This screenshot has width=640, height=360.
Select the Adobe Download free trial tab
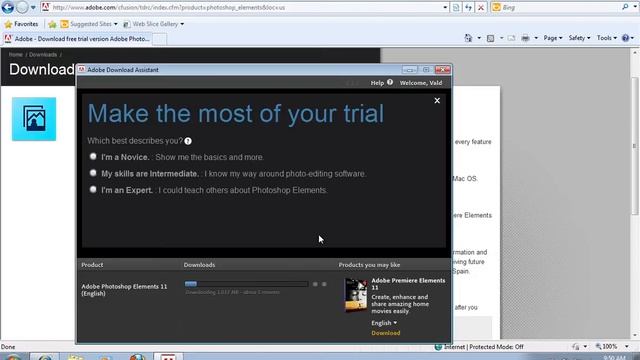[77, 39]
